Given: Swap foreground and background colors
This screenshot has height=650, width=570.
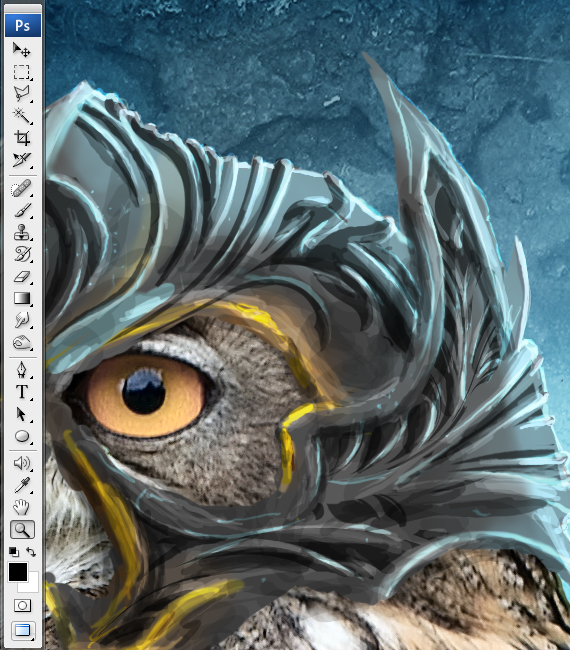Looking at the screenshot, I should click(31, 552).
